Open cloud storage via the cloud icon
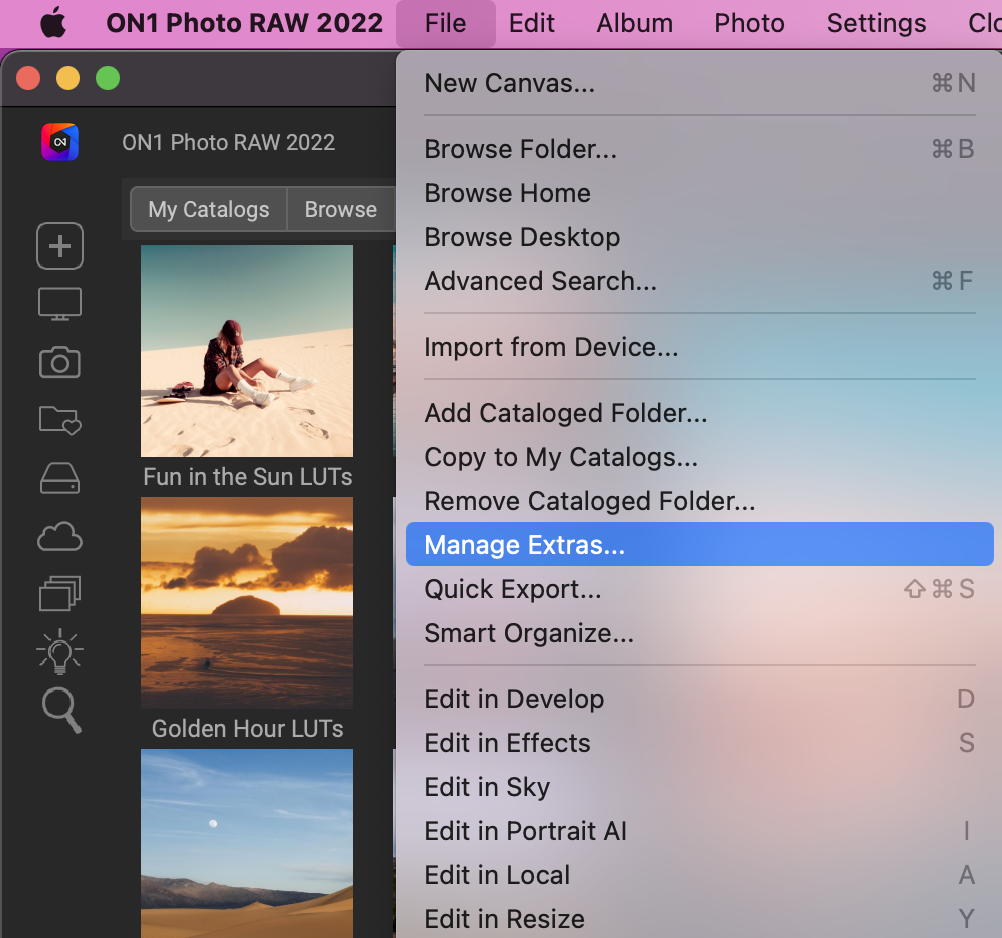Screen dimensions: 1002x938 (x=59, y=536)
